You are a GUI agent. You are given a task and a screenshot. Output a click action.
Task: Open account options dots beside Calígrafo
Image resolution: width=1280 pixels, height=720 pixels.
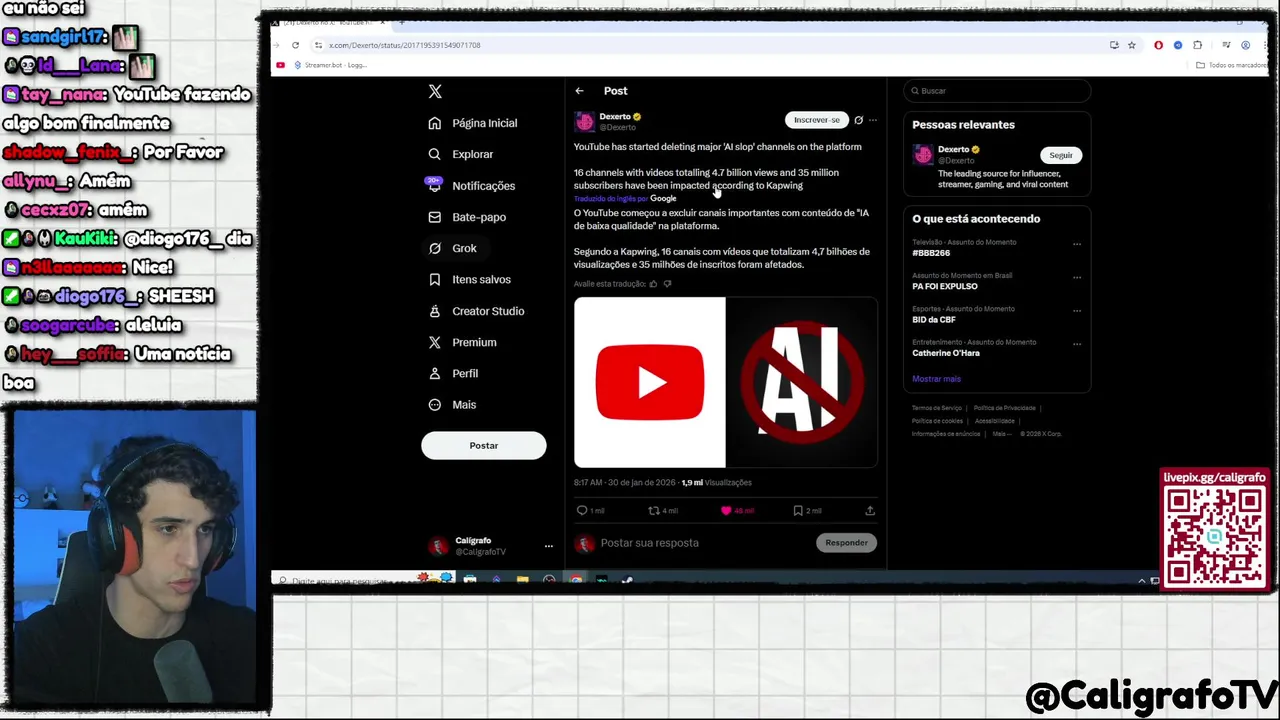pos(548,546)
